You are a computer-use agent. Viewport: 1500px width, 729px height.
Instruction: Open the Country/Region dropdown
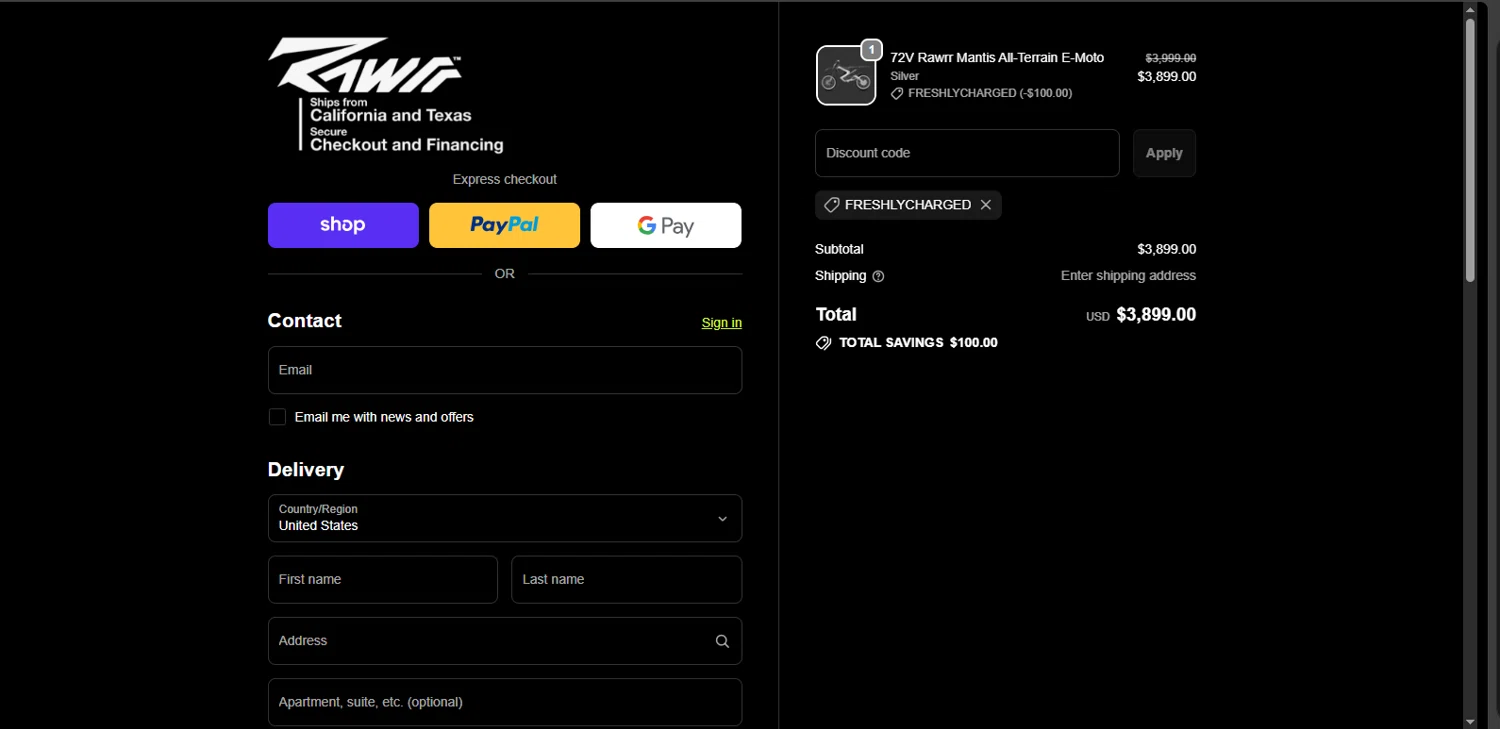[505, 518]
